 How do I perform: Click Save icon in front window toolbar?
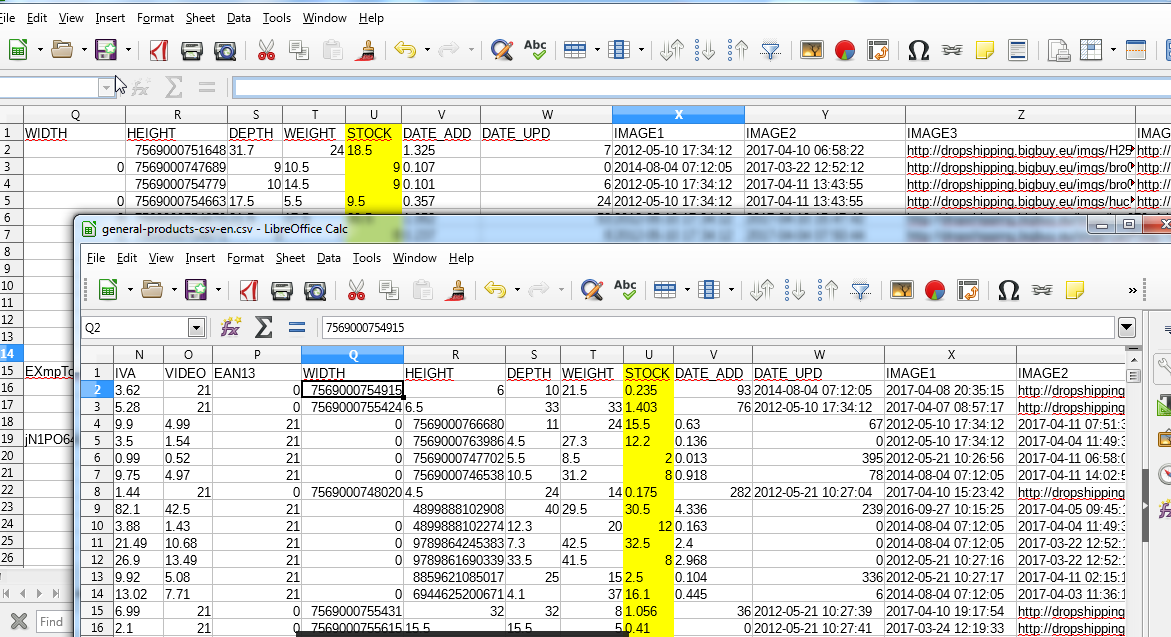tap(196, 290)
